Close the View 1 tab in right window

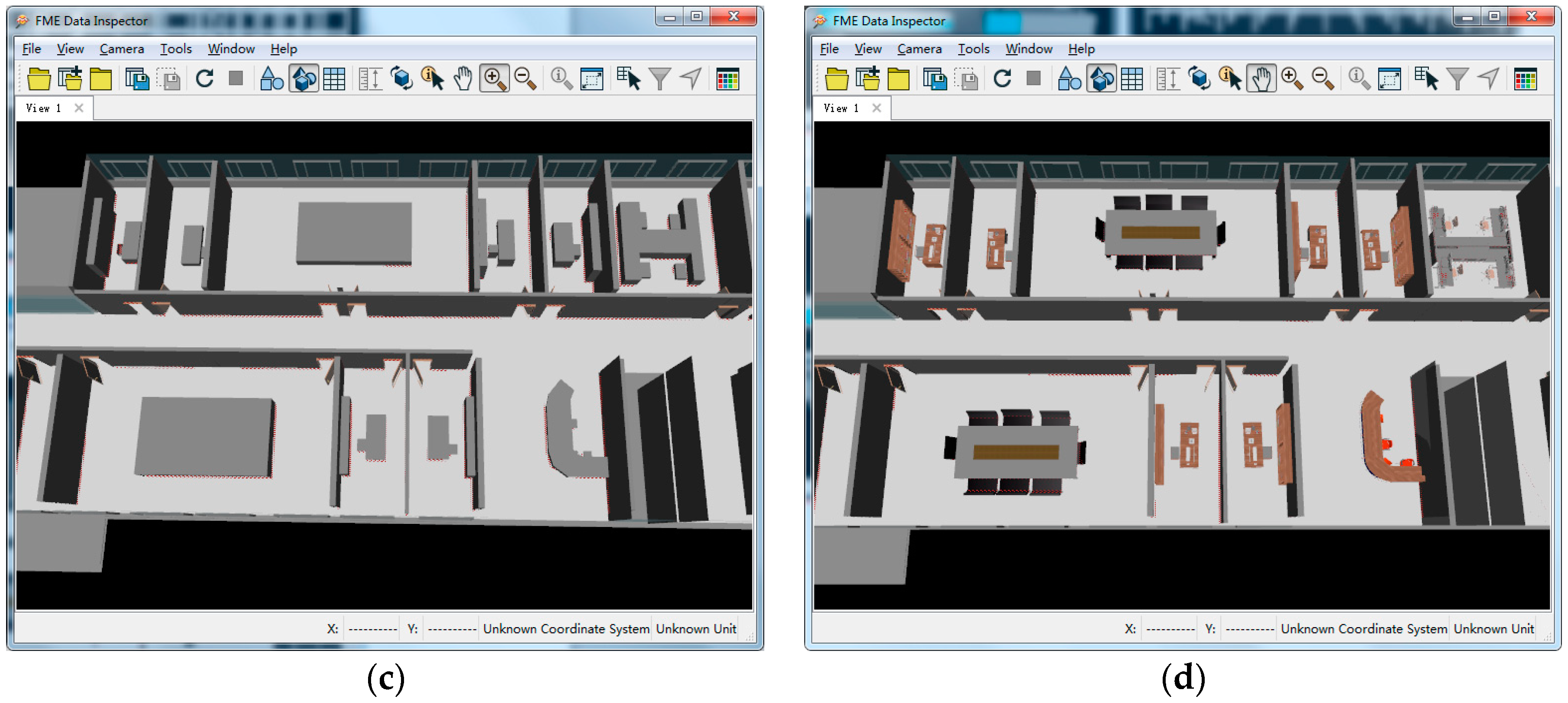pos(877,108)
